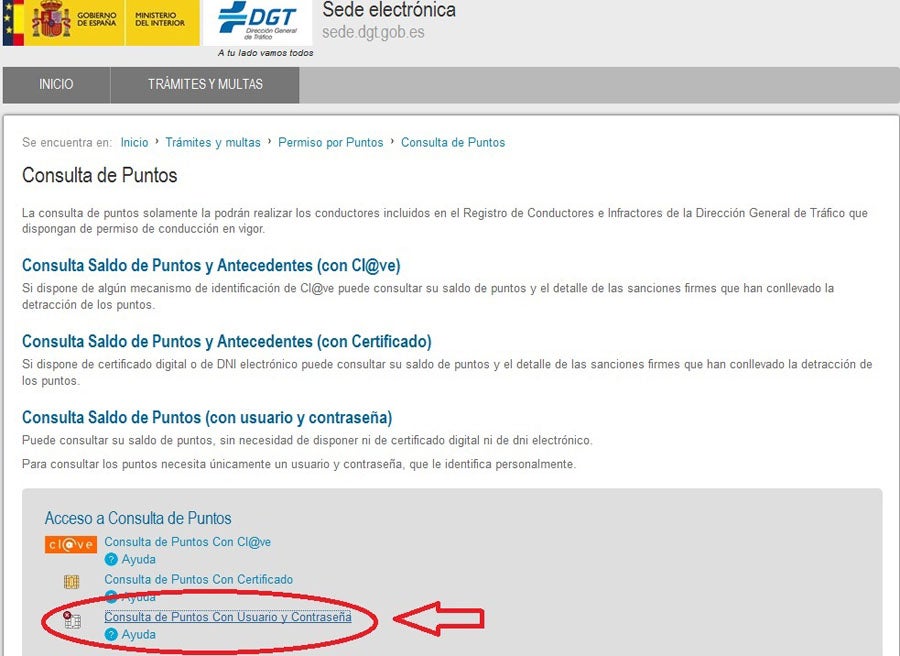Open Consulta Saldo de Puntos y Antecedentes (con Certificado)

227,341
